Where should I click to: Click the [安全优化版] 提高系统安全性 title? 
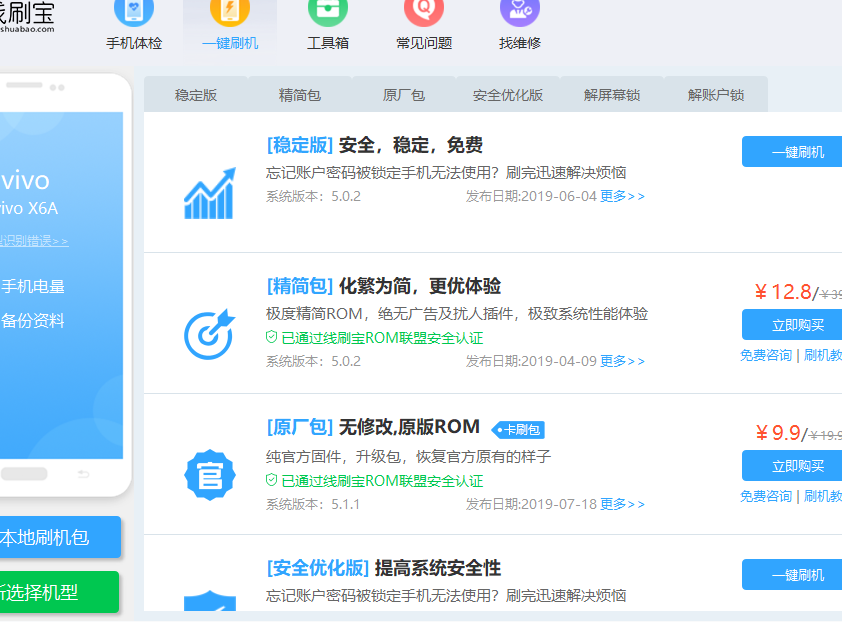coord(384,568)
